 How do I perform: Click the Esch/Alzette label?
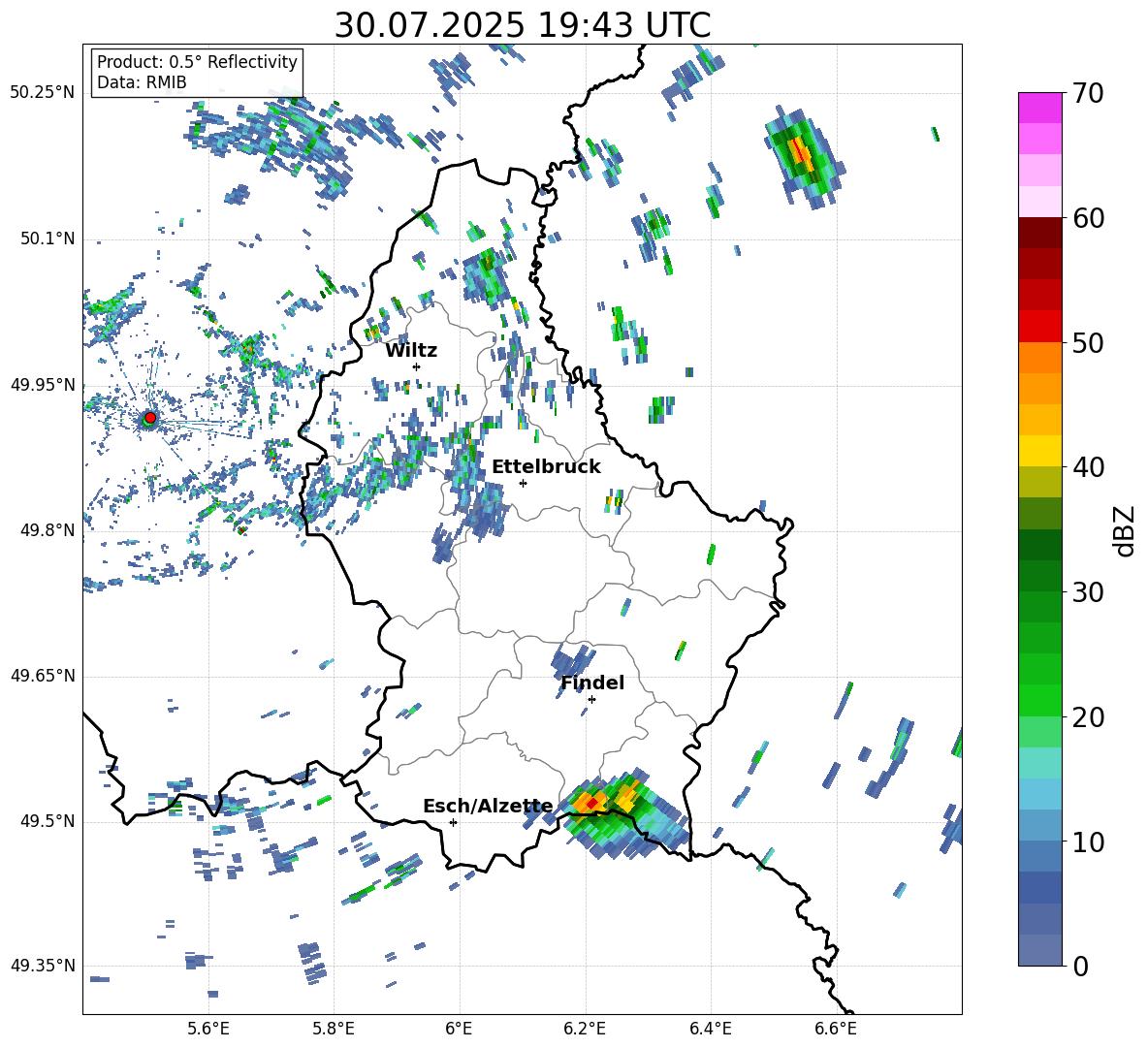pyautogui.click(x=489, y=807)
